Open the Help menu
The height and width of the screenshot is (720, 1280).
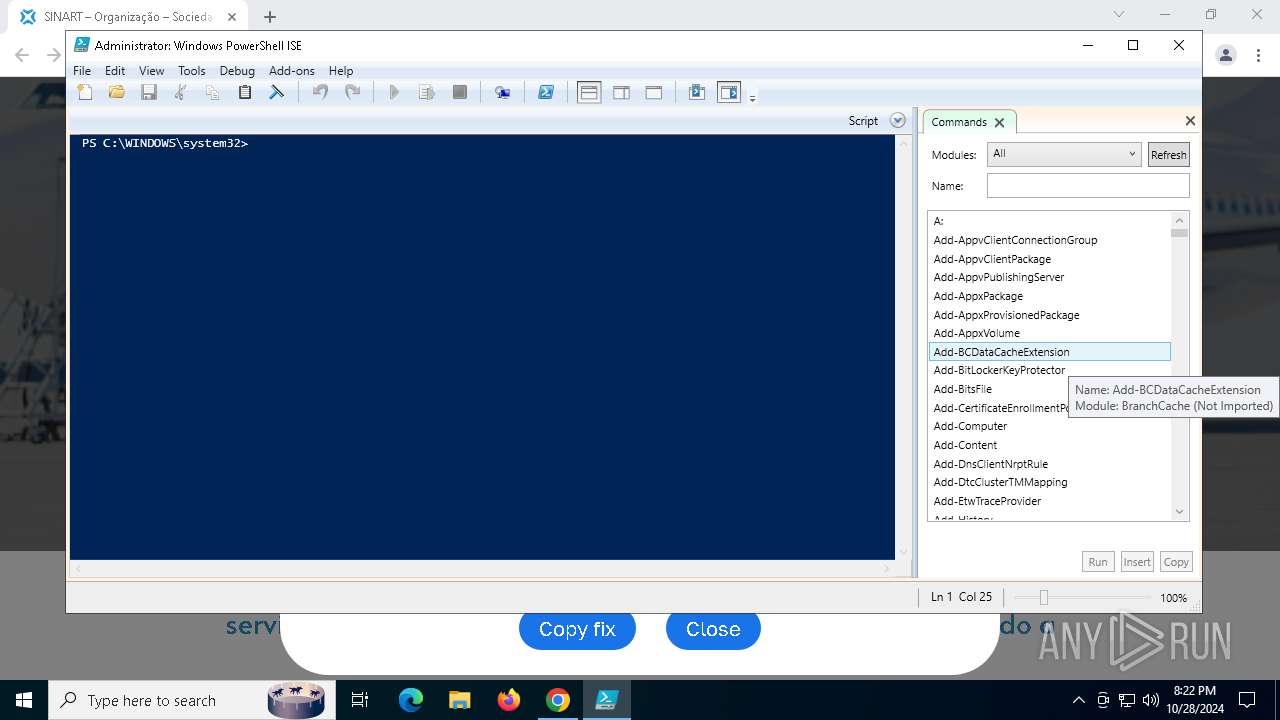341,71
